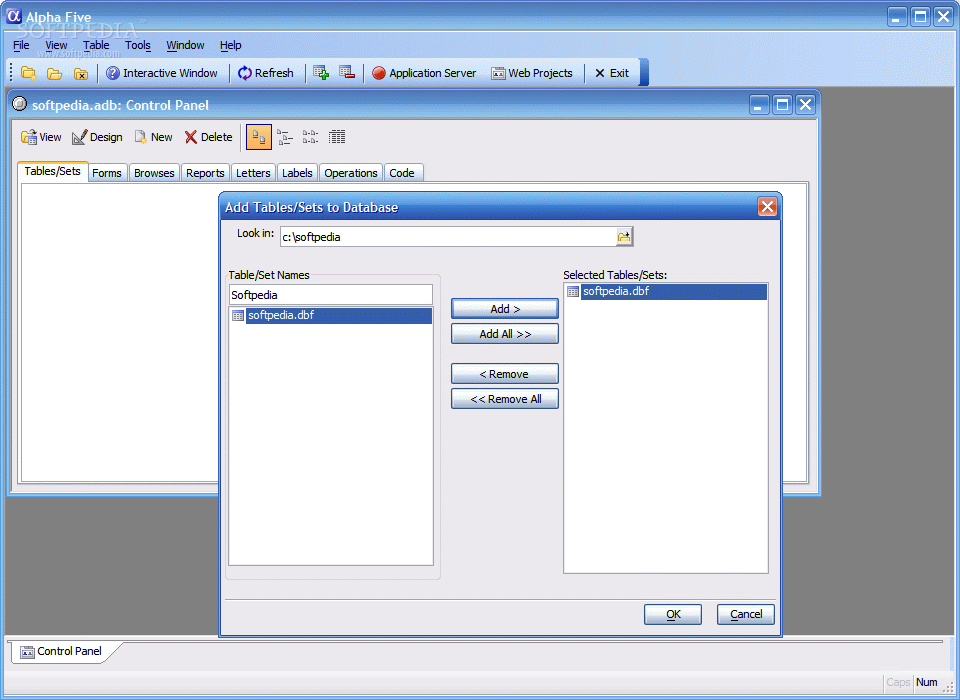Screen dimensions: 960x700
Task: Click the << Remove All button
Action: pyautogui.click(x=505, y=399)
